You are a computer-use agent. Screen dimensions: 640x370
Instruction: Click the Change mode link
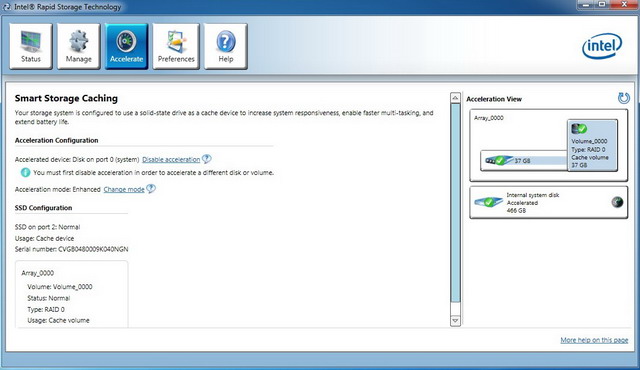pyautogui.click(x=124, y=189)
